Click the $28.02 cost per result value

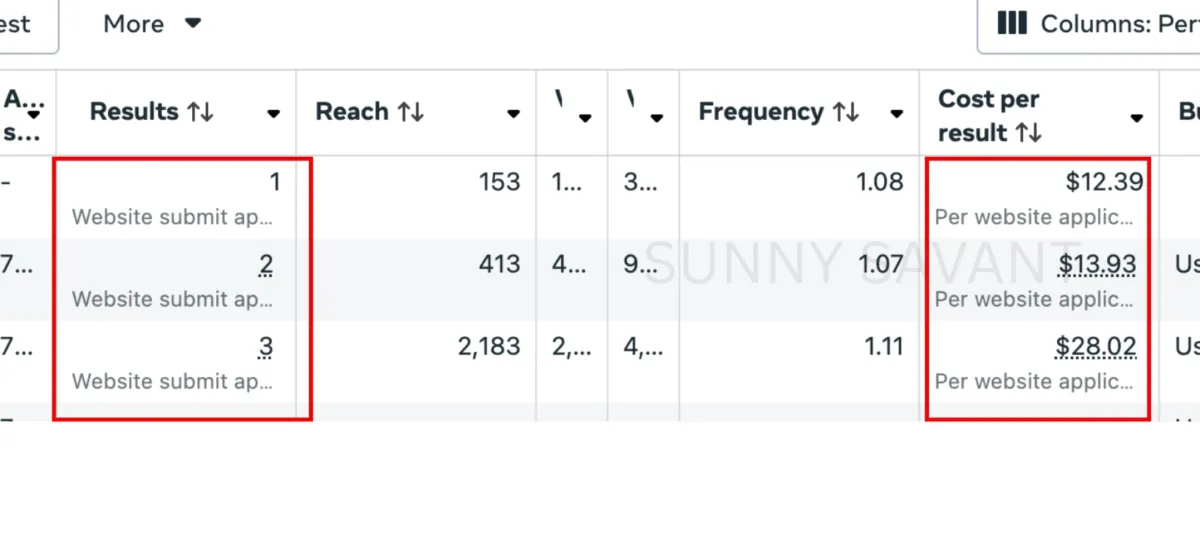point(1096,346)
